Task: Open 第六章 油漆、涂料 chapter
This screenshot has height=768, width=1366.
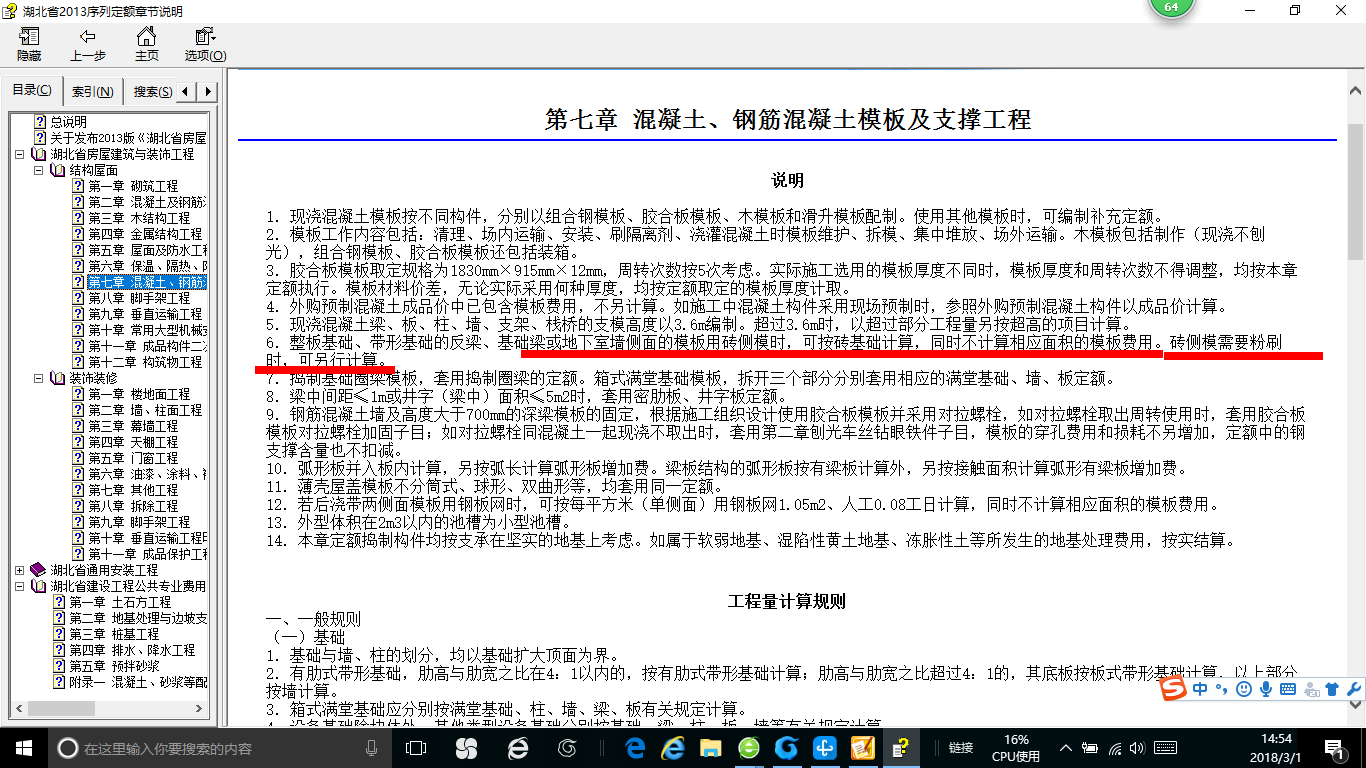Action: coord(147,474)
